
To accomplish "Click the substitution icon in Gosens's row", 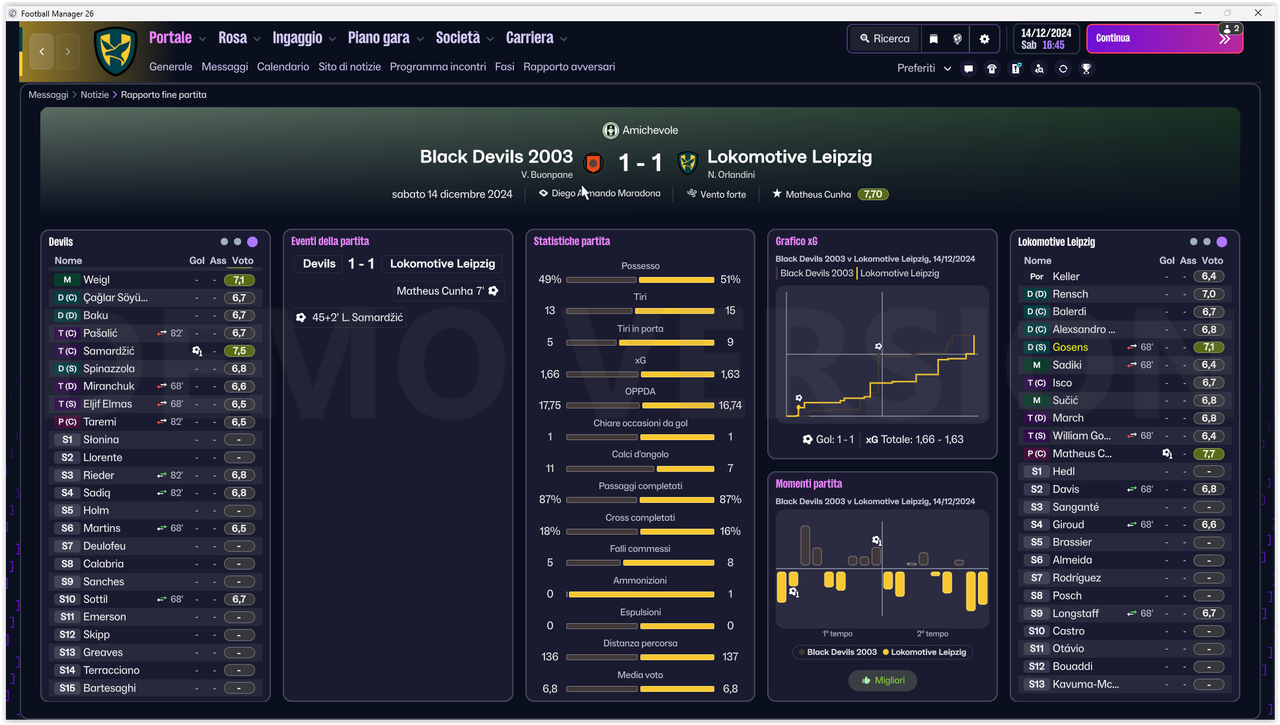I will [x=1132, y=347].
